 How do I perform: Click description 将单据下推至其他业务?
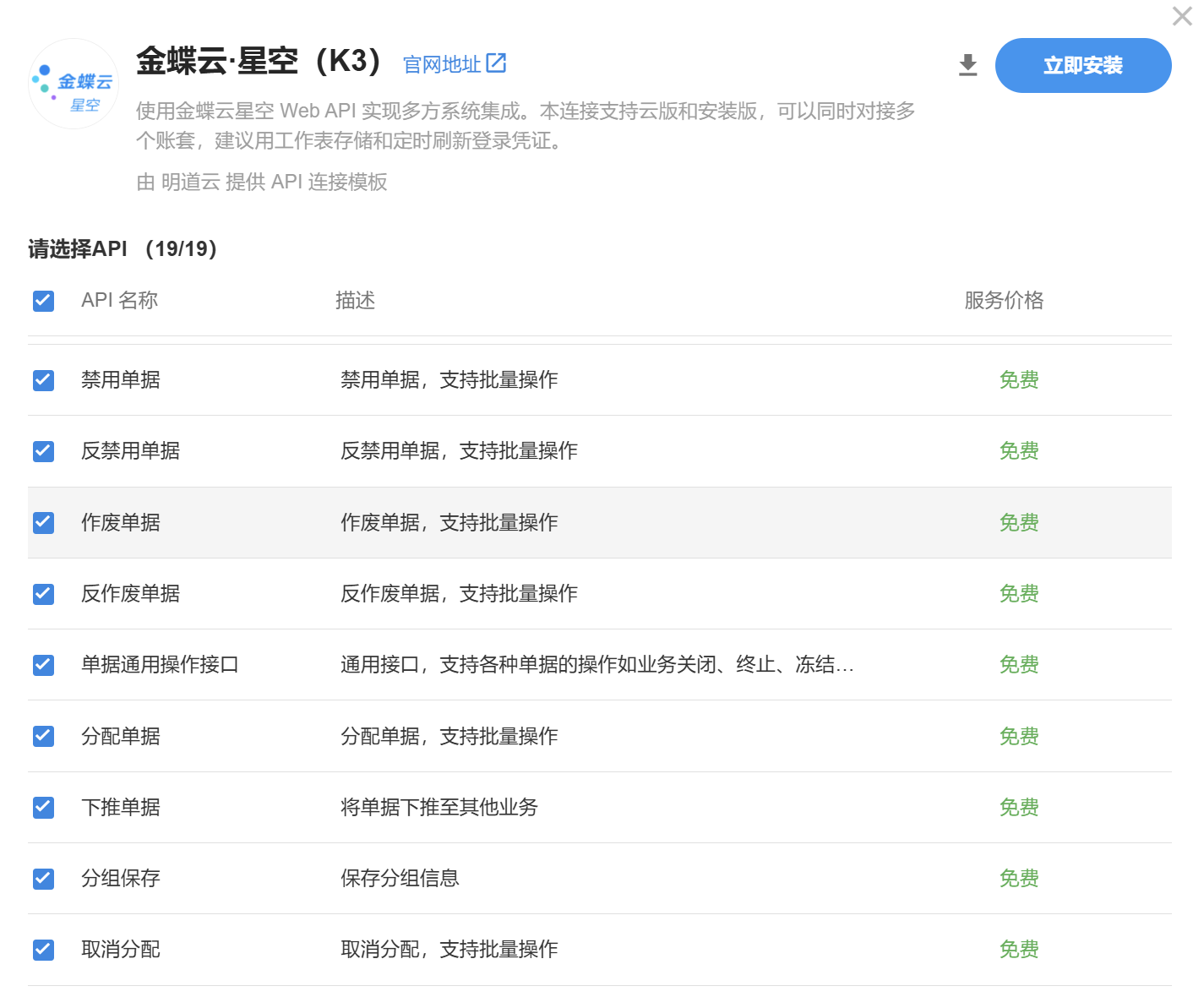439,808
